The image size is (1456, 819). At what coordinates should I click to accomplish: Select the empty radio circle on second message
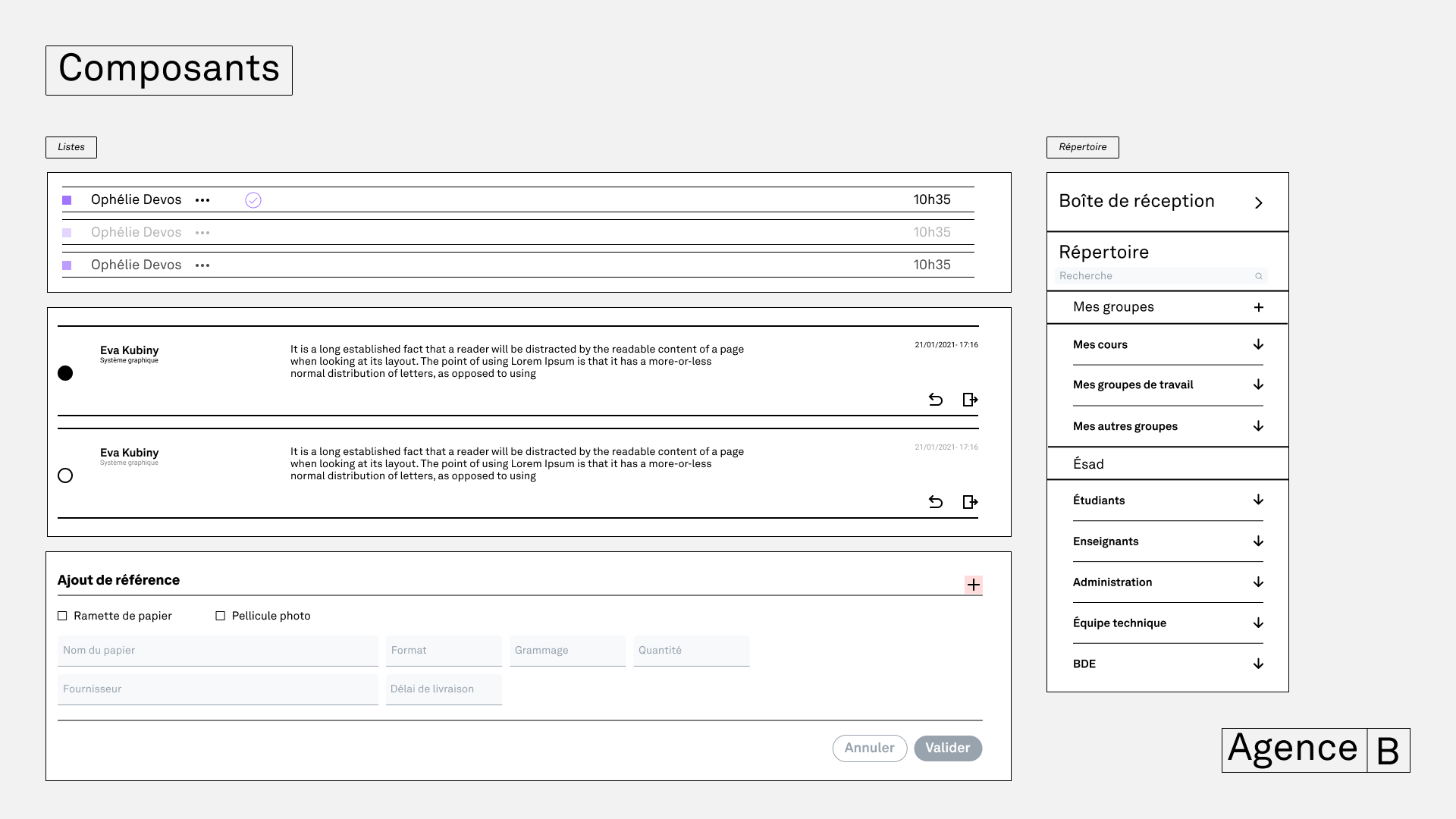pos(65,475)
